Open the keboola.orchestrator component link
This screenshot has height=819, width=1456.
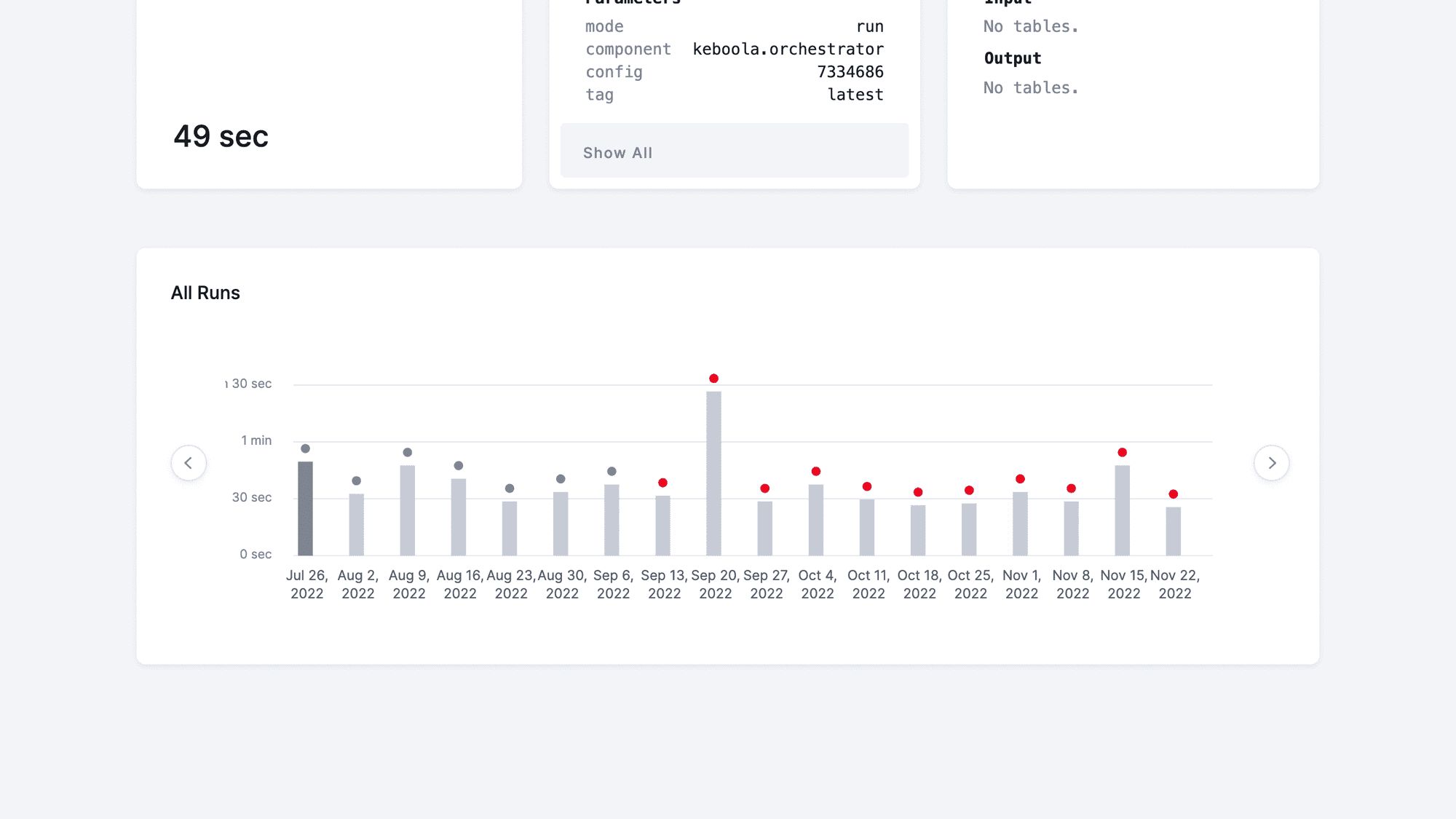click(788, 49)
